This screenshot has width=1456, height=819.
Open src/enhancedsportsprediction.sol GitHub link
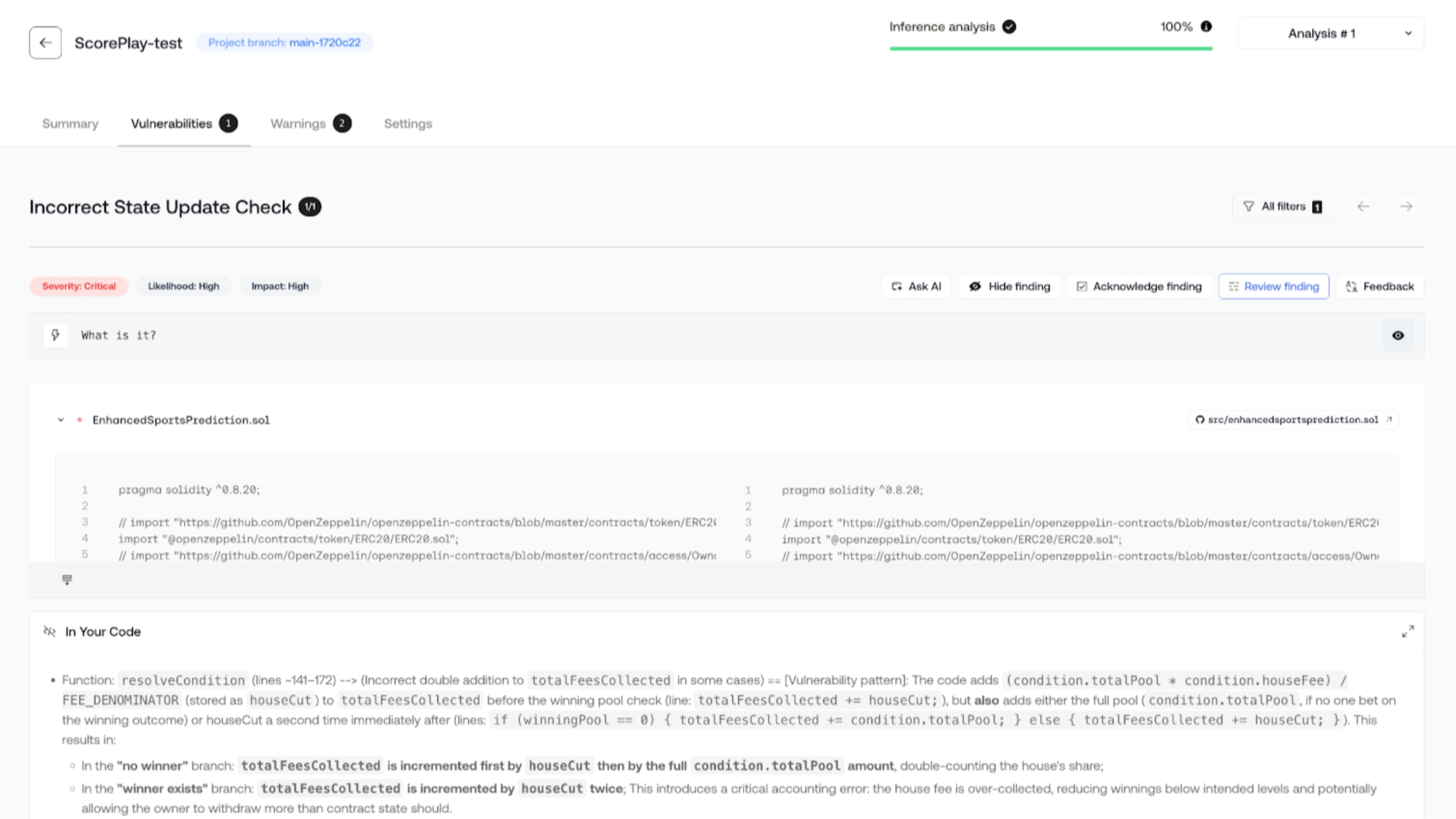[1293, 420]
